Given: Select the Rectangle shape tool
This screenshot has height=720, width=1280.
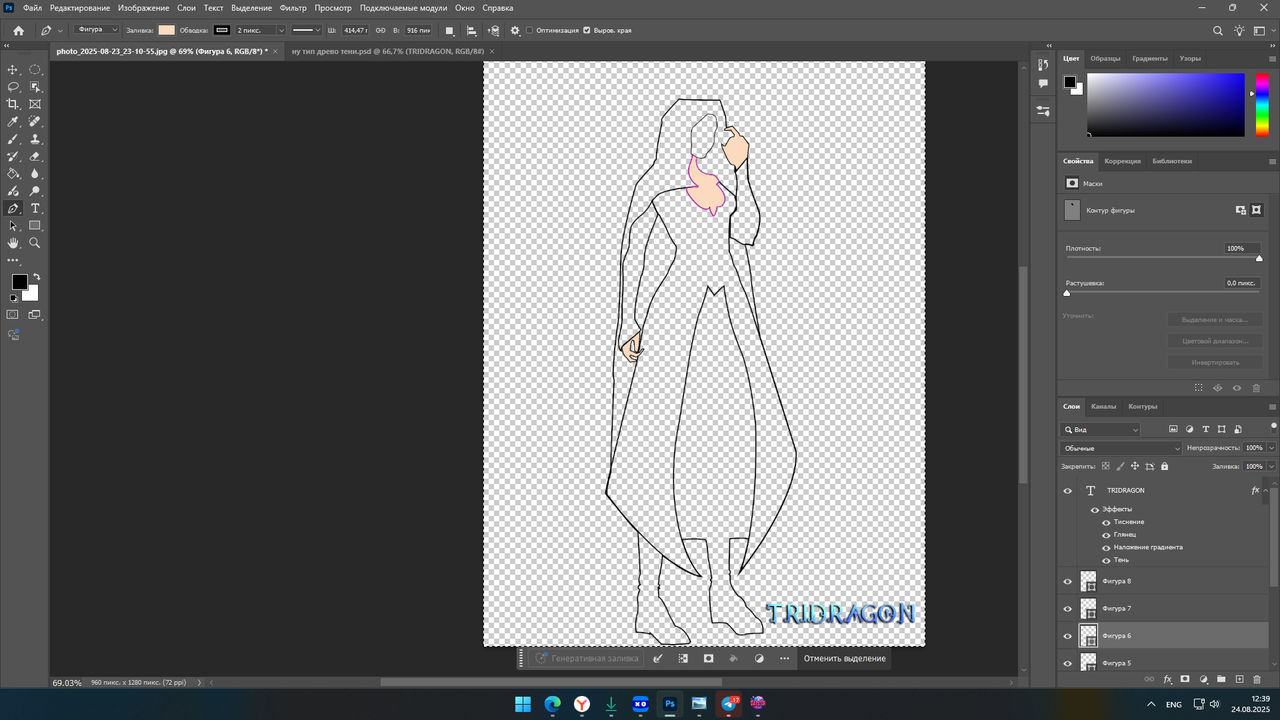Looking at the screenshot, I should point(35,226).
